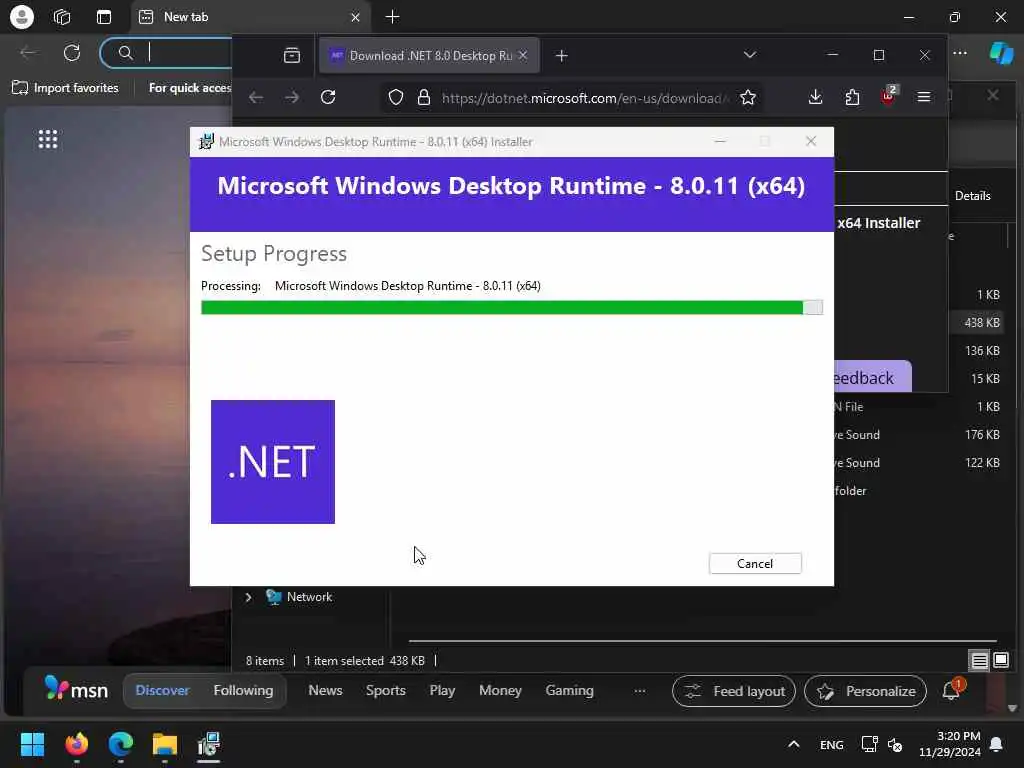Open Money on the MSN bar
1024x768 pixels.
click(x=500, y=690)
